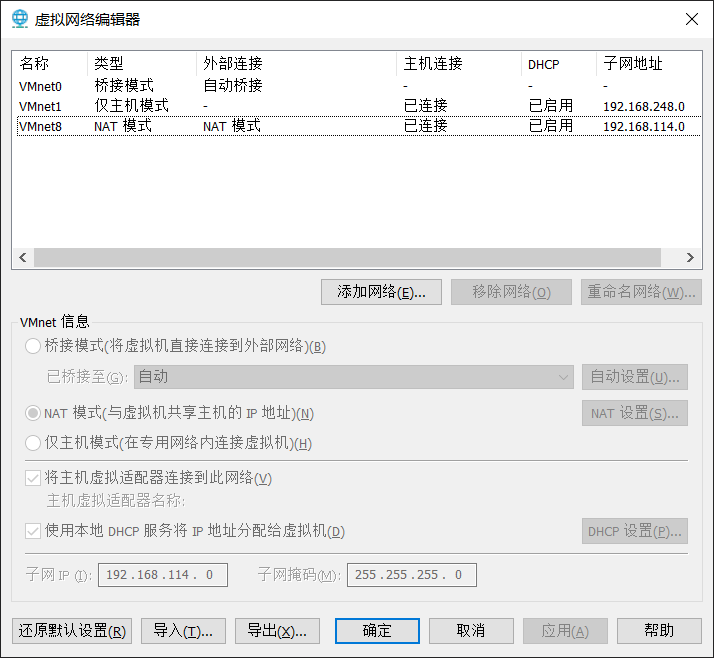Image resolution: width=714 pixels, height=658 pixels.
Task: Click 还原默认设置(R) button
Action: click(x=72, y=631)
